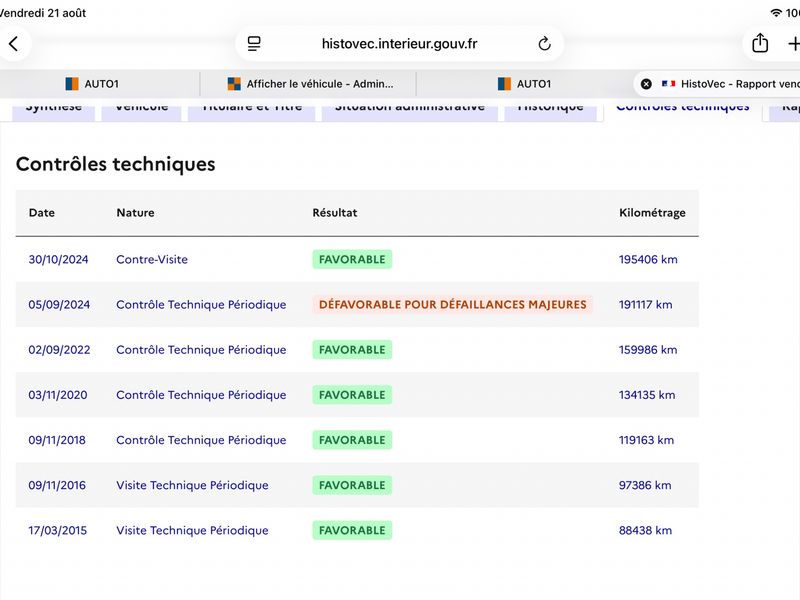
Task: Select the 134135 km mileage value
Action: (647, 395)
